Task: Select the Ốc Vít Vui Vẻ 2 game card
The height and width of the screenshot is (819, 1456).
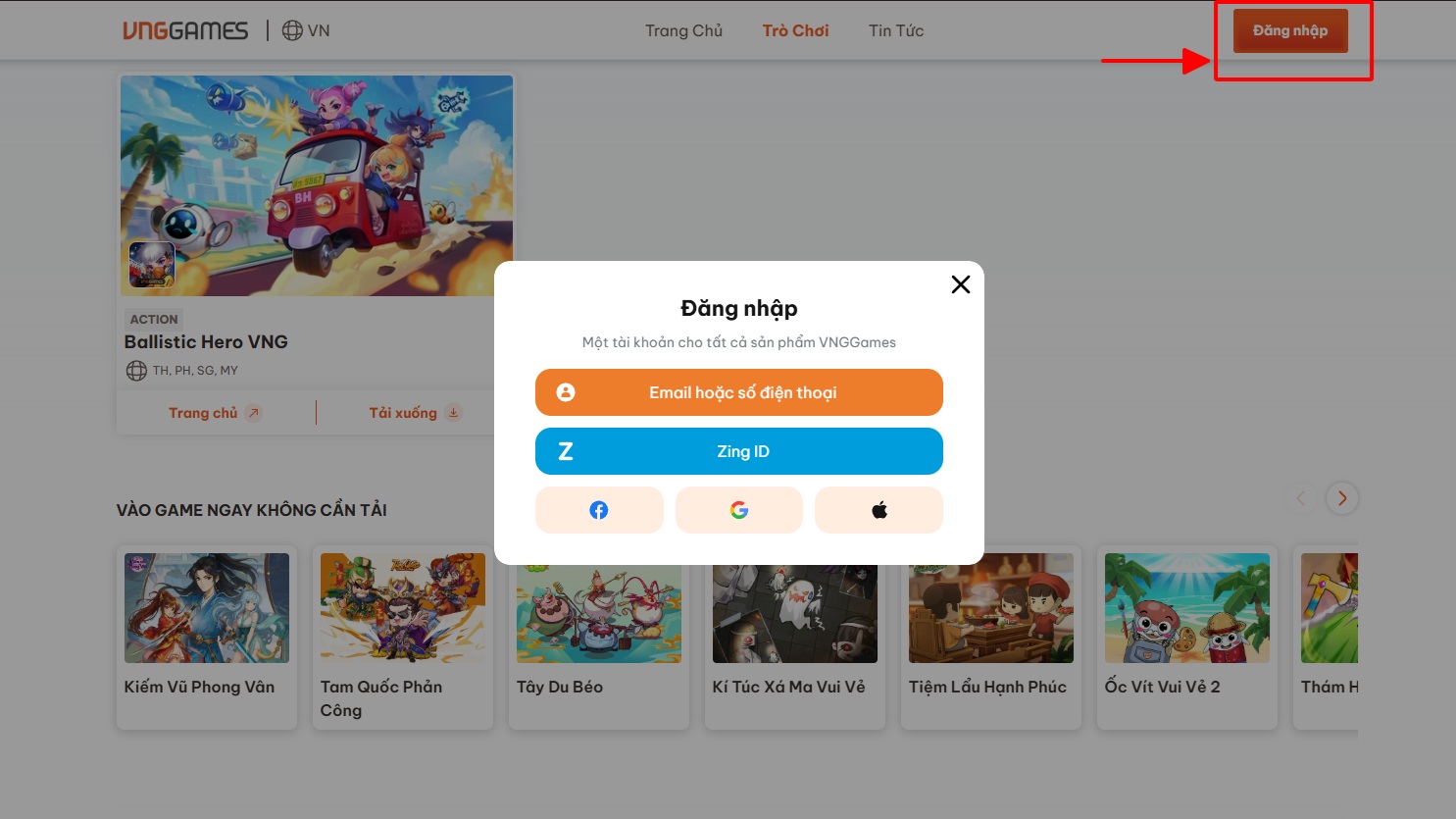Action: (x=1186, y=608)
